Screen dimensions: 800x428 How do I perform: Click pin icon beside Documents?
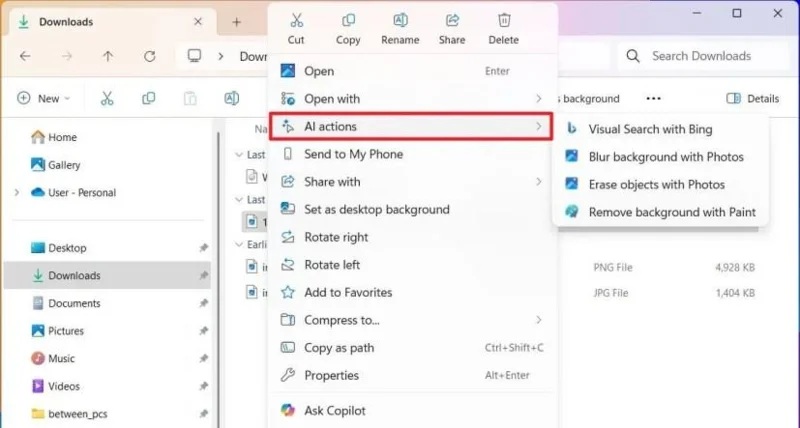[204, 303]
